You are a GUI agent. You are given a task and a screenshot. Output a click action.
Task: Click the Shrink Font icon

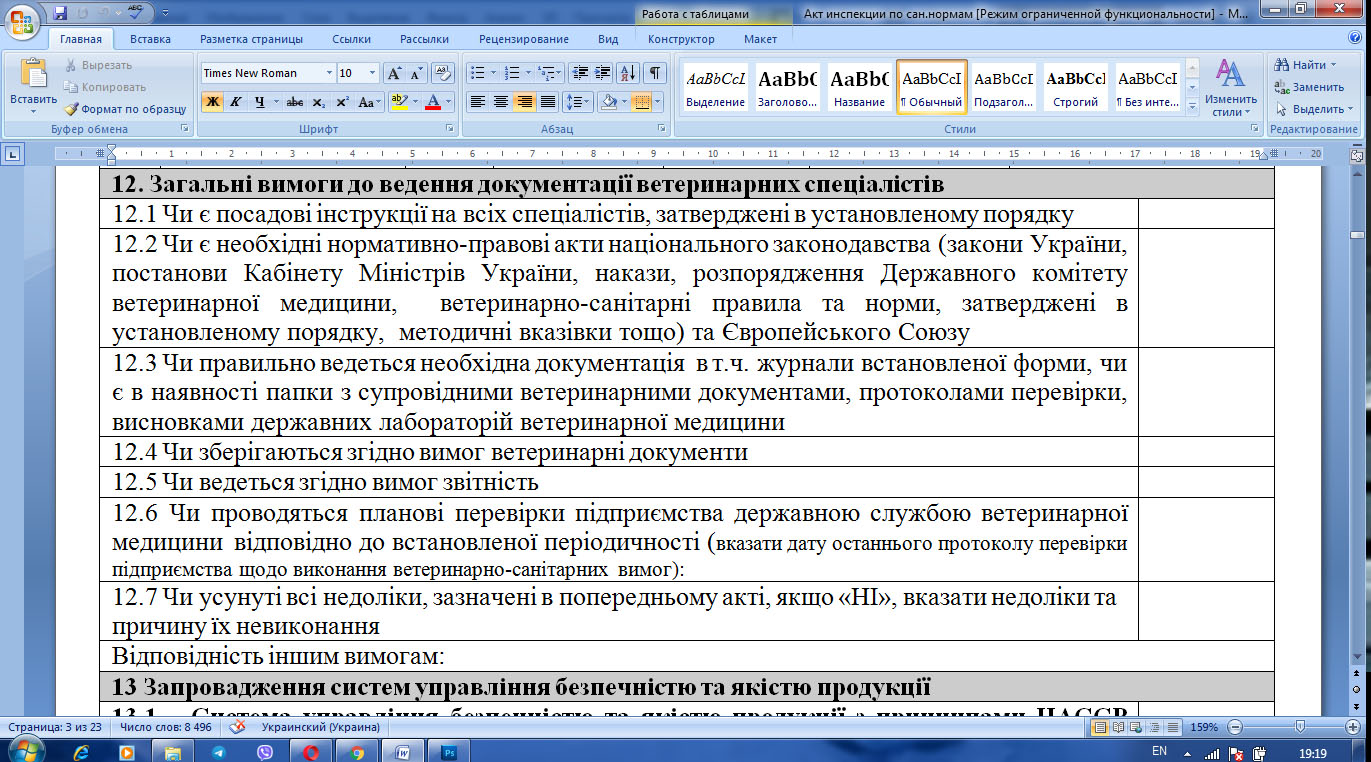415,73
